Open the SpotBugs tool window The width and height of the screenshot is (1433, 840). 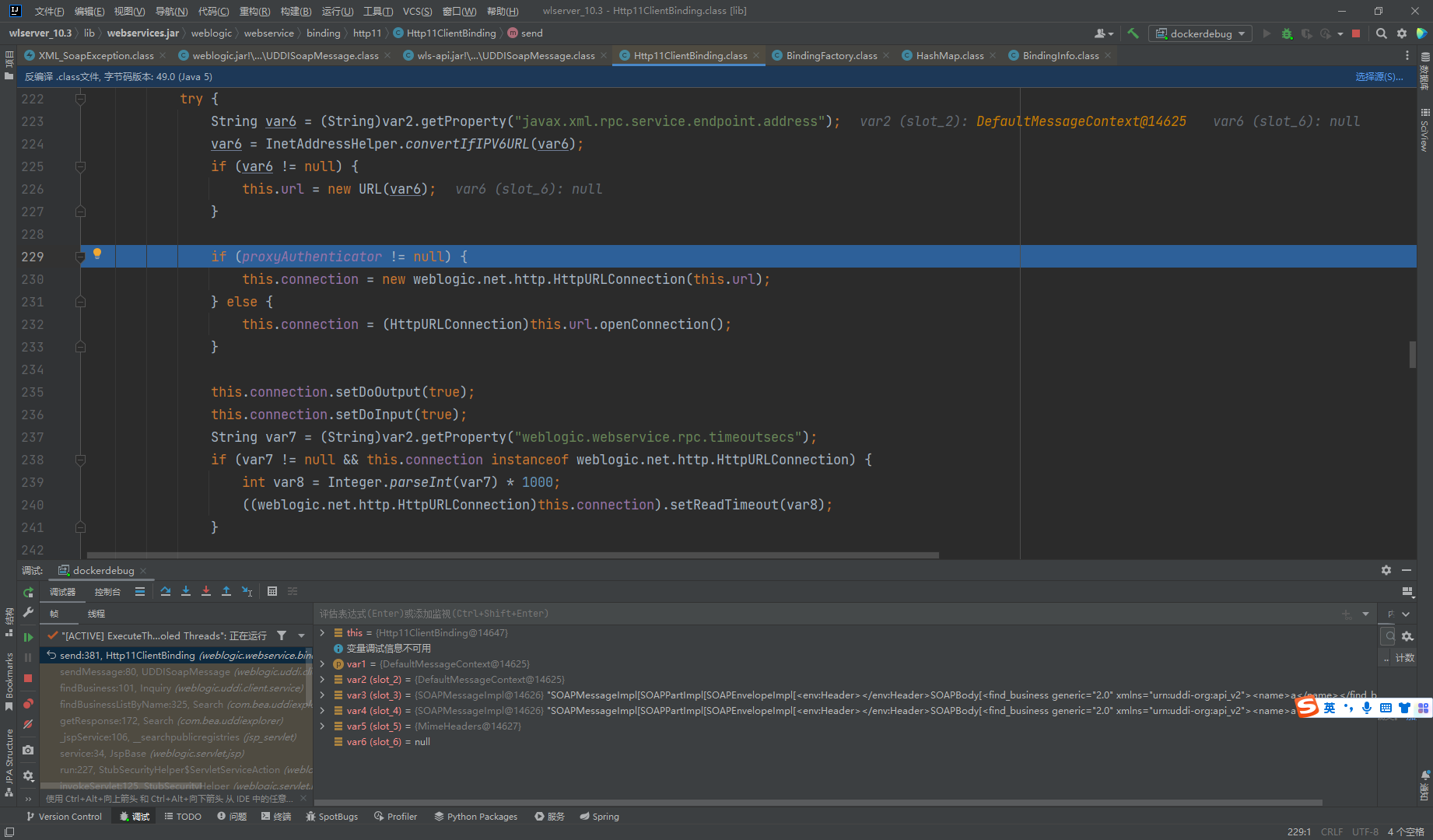pyautogui.click(x=332, y=816)
